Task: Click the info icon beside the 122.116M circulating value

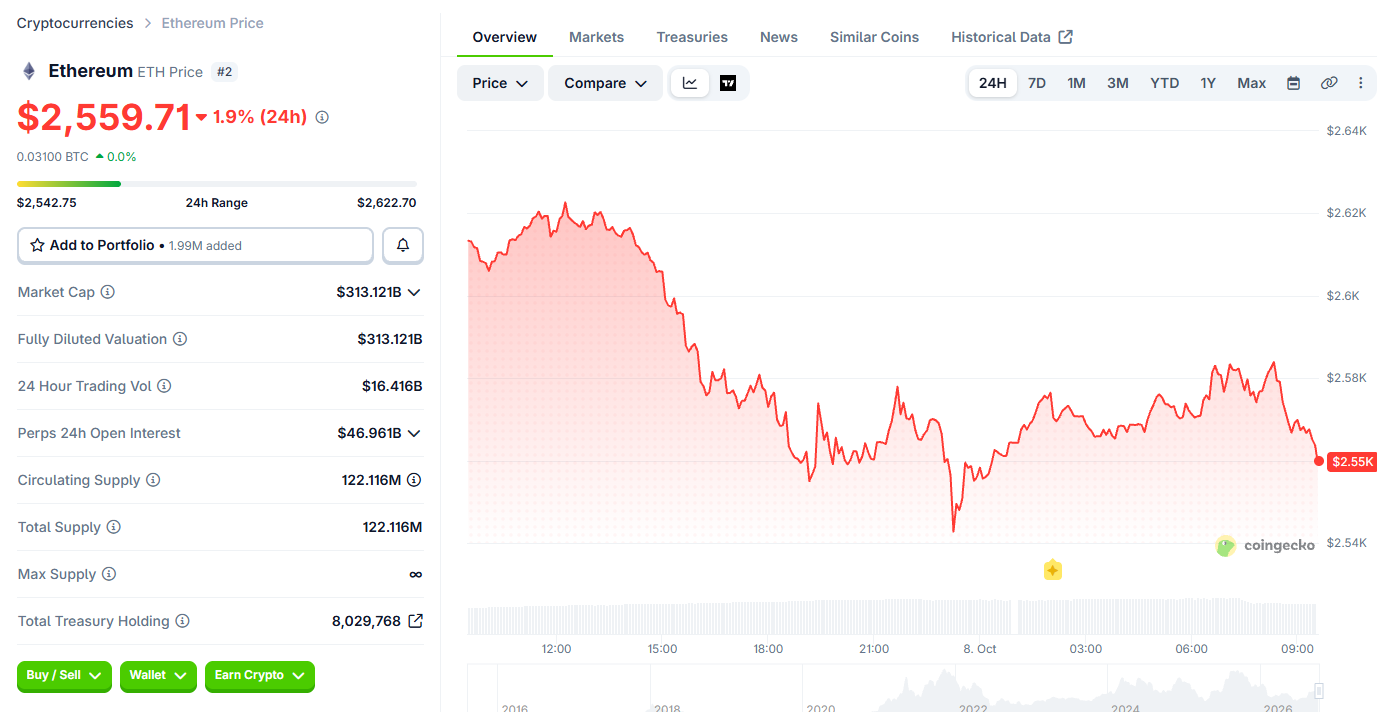Action: tap(414, 480)
